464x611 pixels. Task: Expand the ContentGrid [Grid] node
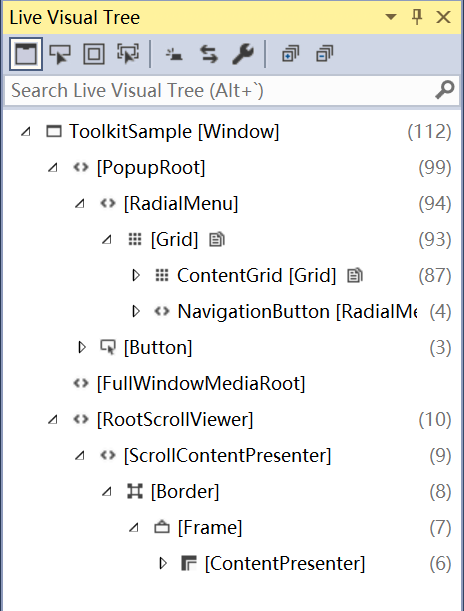(136, 275)
